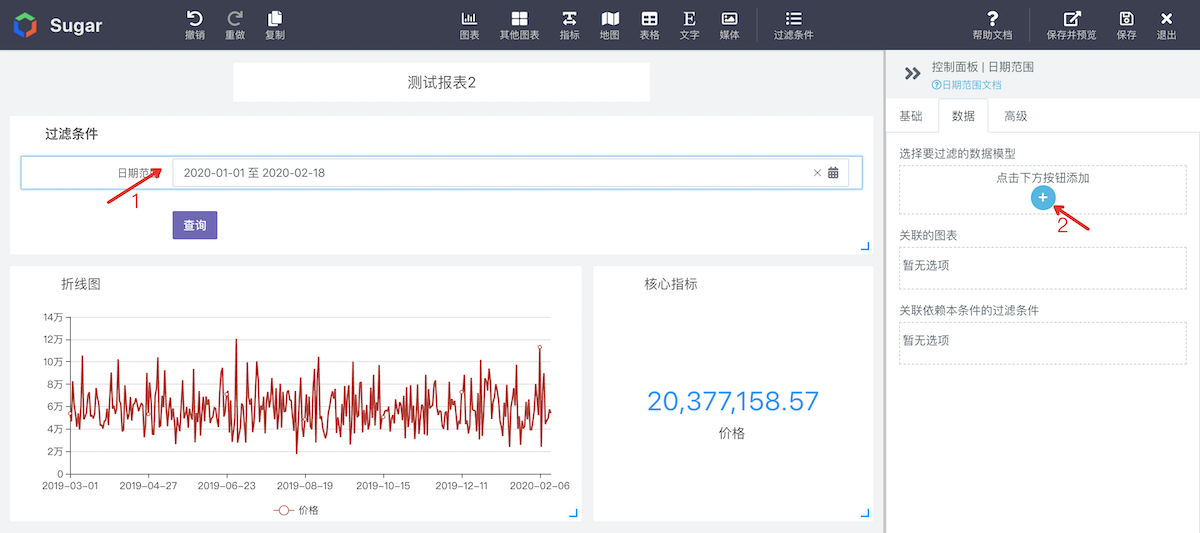Insert a table via 表格 icon
This screenshot has height=533, width=1200.
click(649, 18)
